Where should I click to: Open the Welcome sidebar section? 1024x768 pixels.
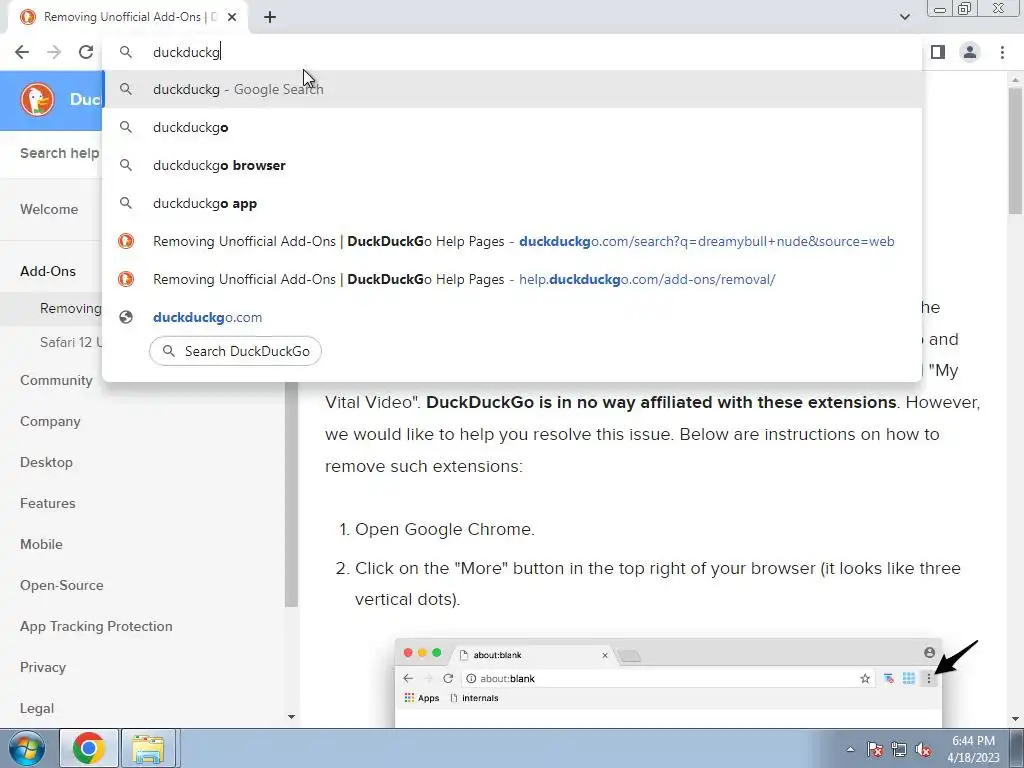click(x=49, y=210)
